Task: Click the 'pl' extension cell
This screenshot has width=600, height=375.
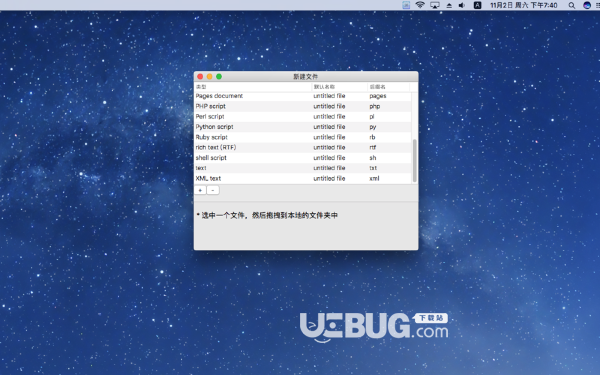Action: point(372,117)
